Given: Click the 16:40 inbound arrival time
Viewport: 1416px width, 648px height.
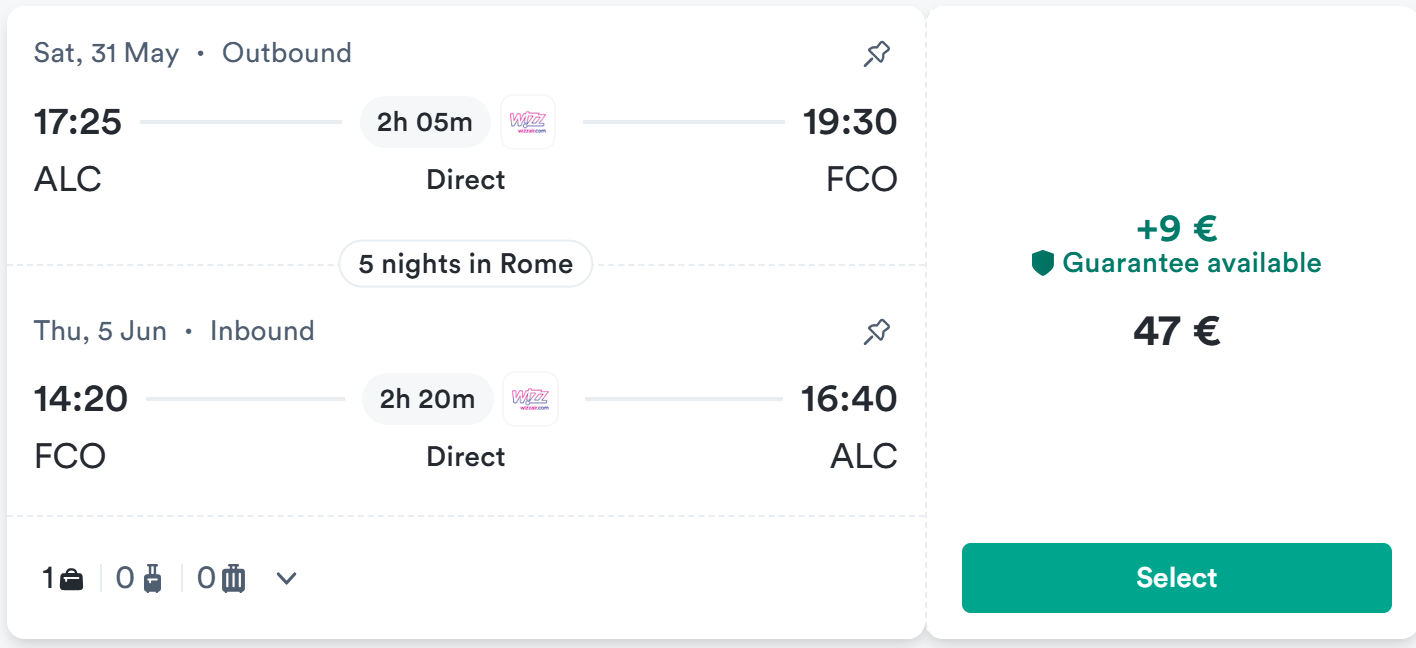Looking at the screenshot, I should pos(849,400).
